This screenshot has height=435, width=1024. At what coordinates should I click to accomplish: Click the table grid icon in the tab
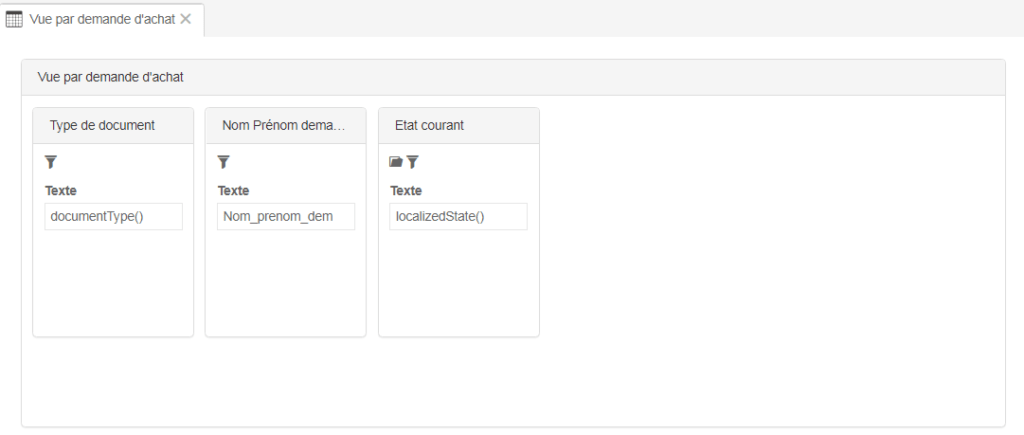[15, 19]
